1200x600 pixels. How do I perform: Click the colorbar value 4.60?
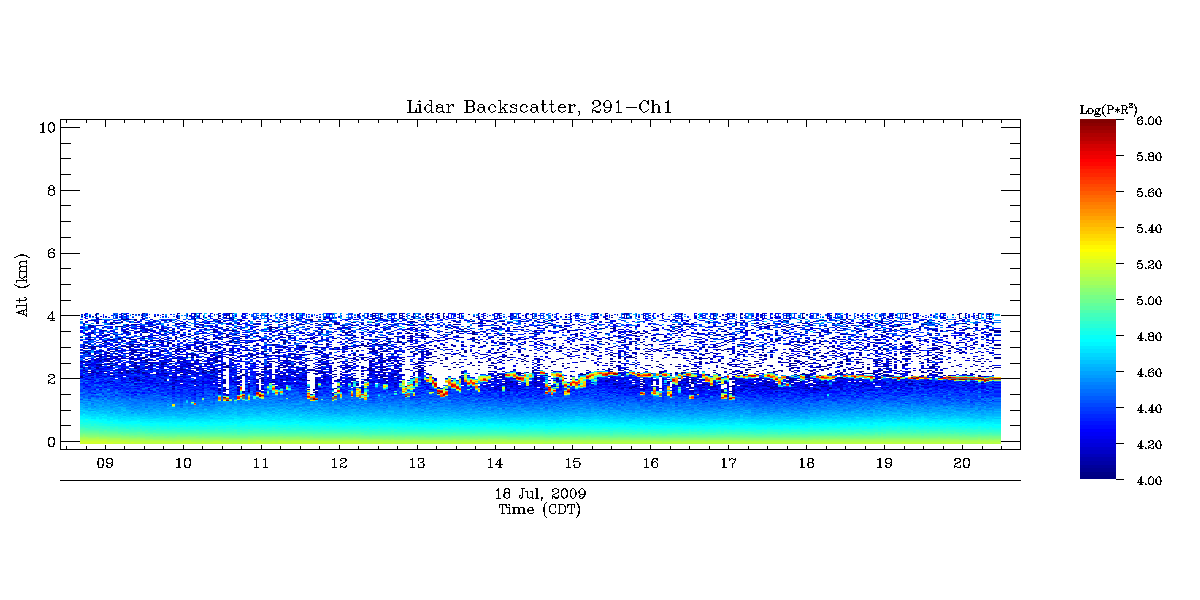pos(1148,373)
